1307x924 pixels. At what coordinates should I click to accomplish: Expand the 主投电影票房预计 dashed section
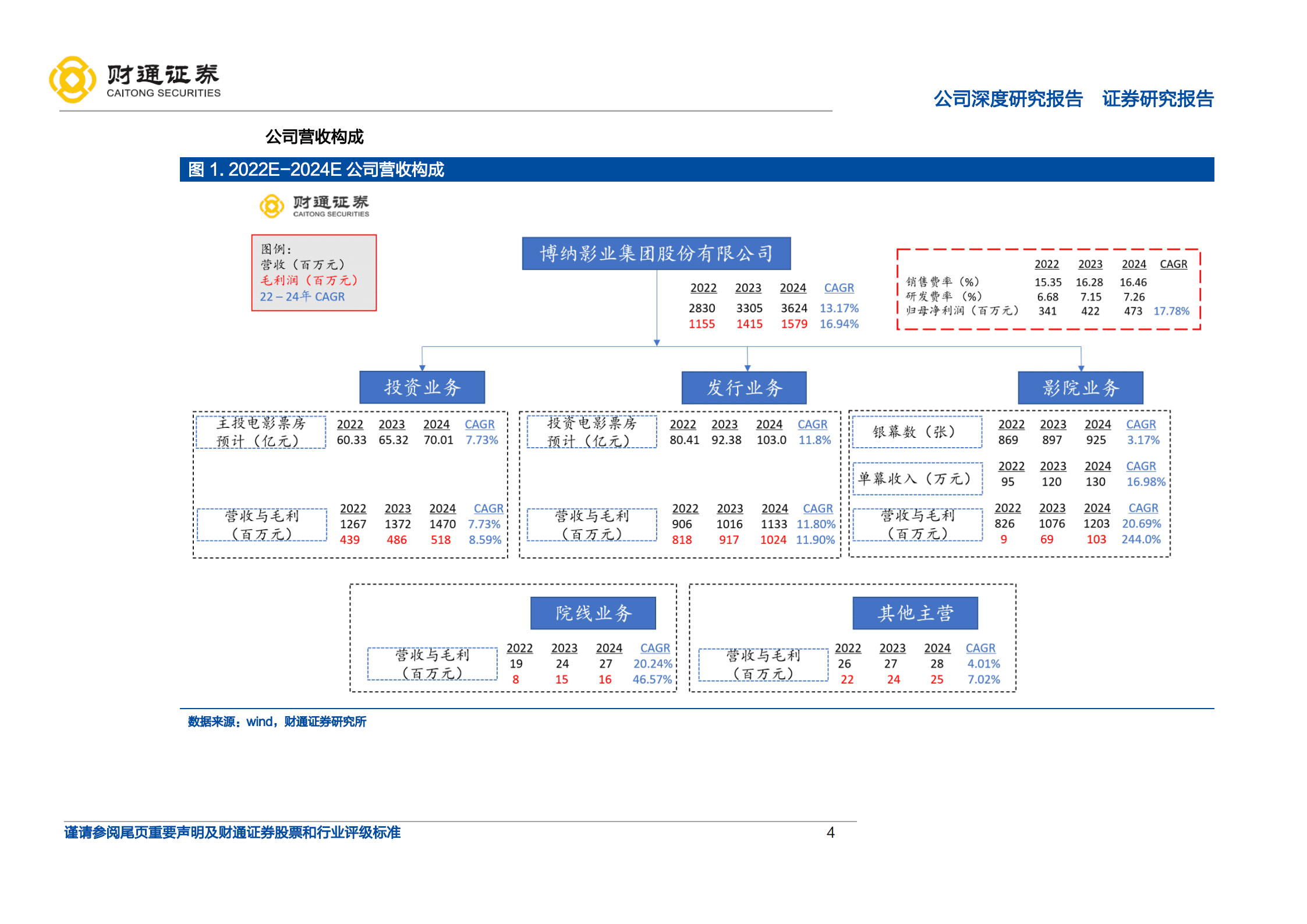pos(261,432)
